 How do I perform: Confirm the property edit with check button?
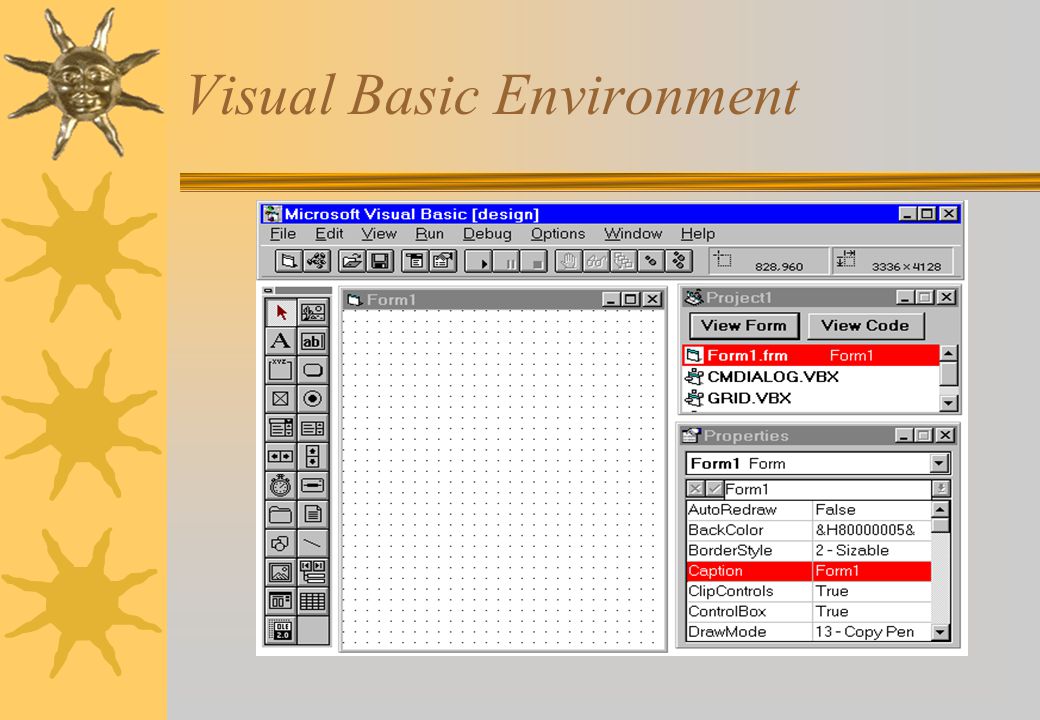tap(714, 489)
